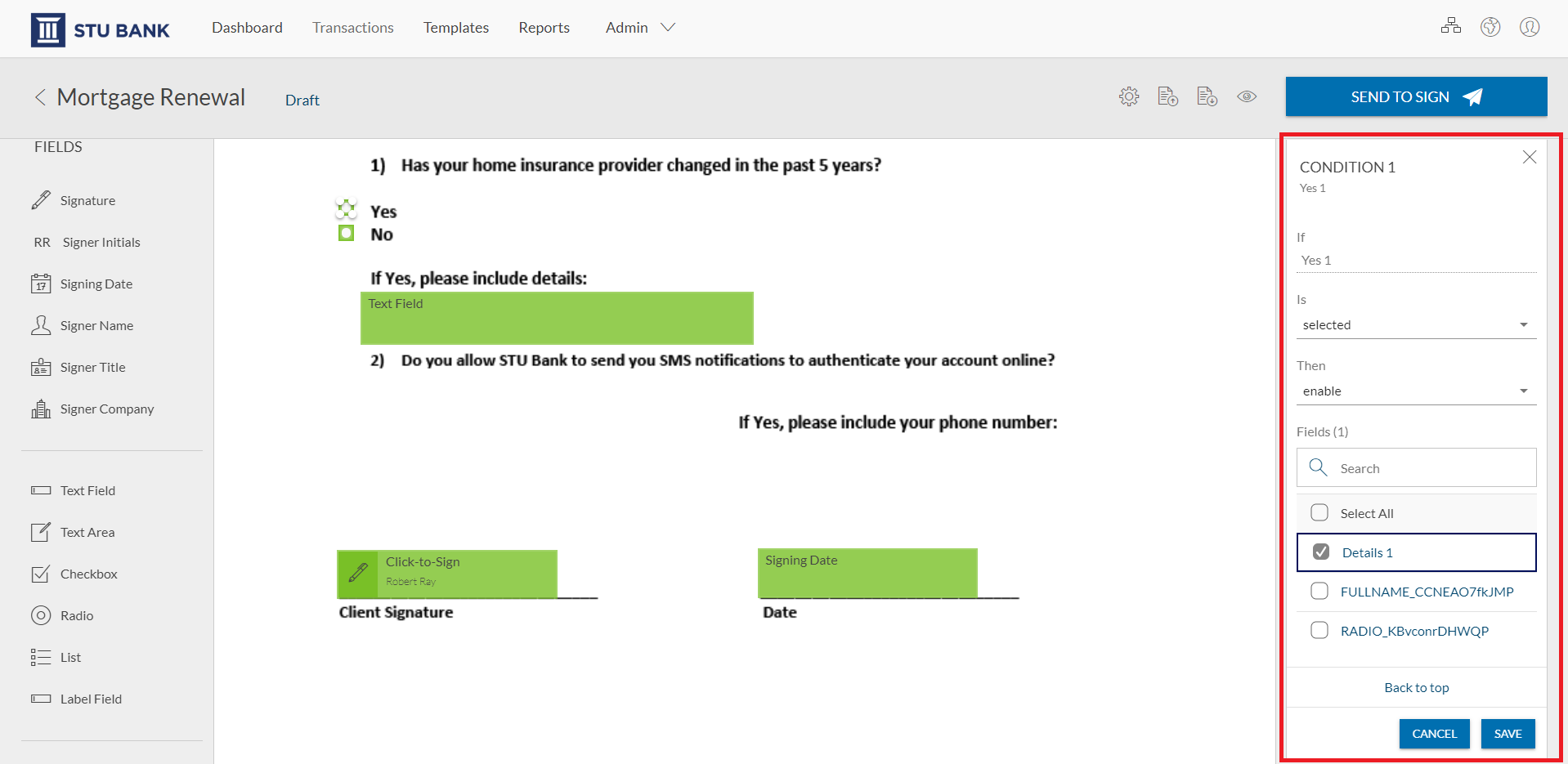Screen dimensions: 1568x764
Task: Uncheck the Details 1 checkbox
Action: 1321,552
